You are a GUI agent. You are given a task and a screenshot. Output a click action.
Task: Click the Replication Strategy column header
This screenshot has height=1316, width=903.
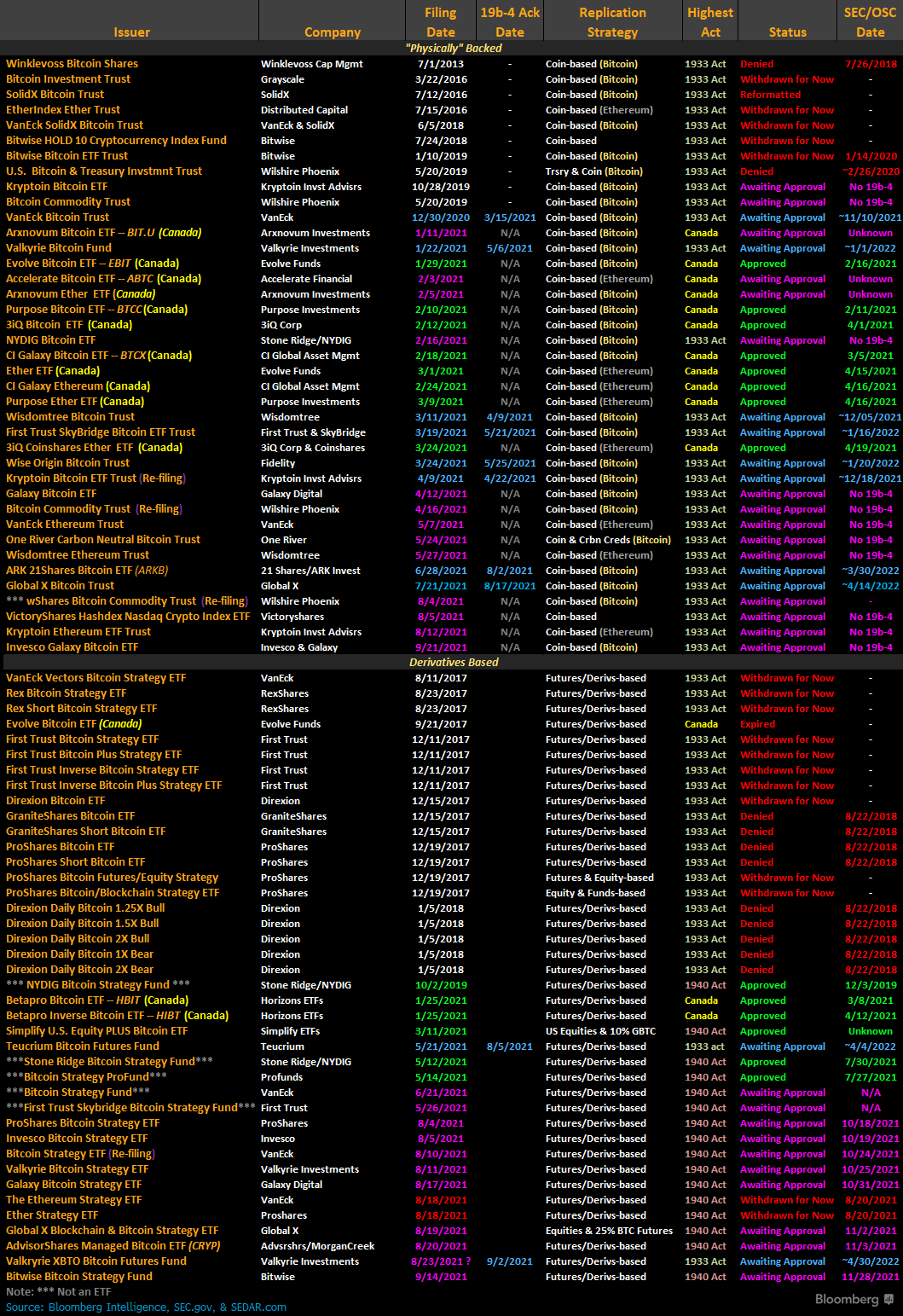(x=612, y=22)
